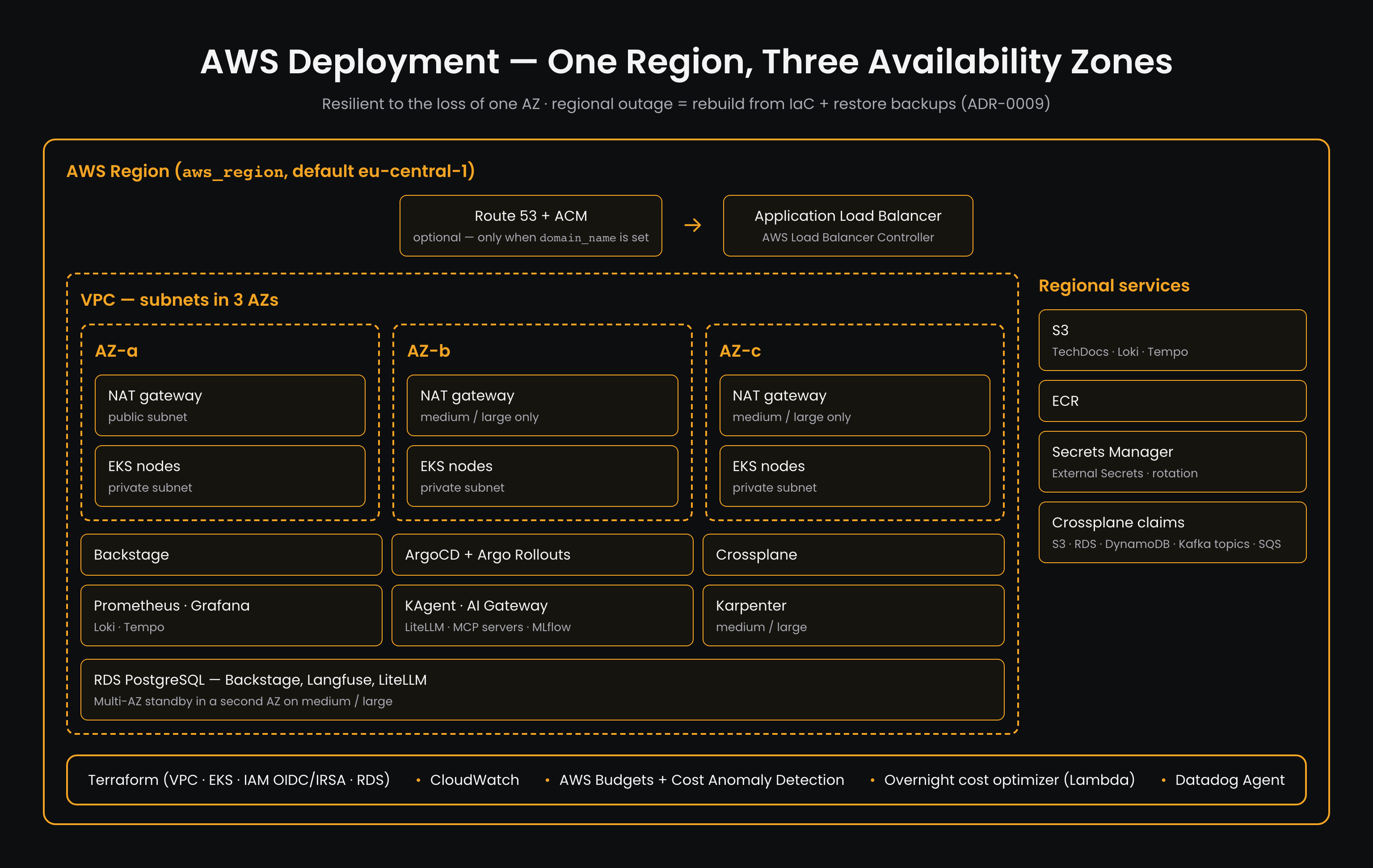Click the AZ-c heading
Image resolution: width=1373 pixels, height=868 pixels.
click(740, 351)
